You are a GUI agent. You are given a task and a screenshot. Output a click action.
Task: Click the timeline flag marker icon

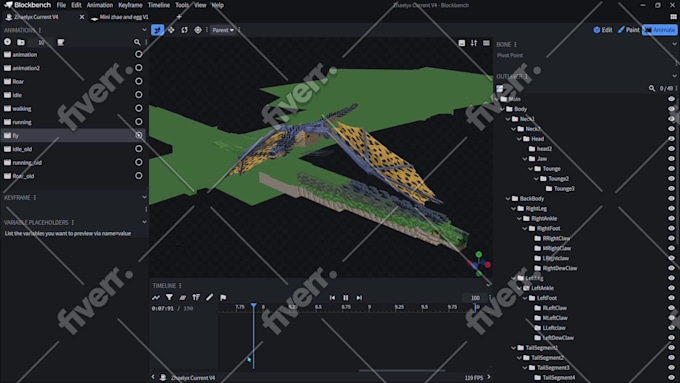point(223,298)
